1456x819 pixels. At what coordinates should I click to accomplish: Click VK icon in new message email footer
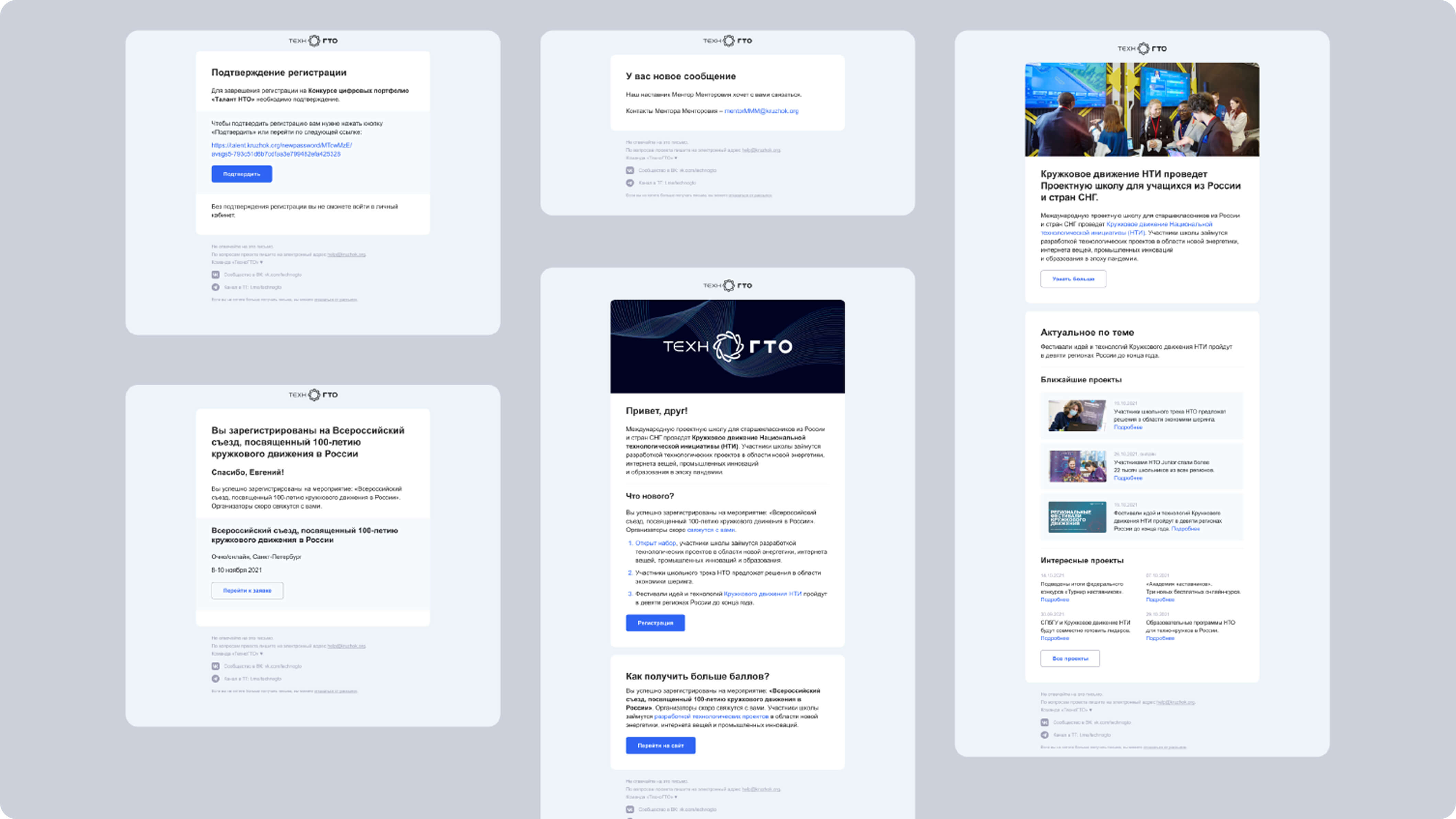pyautogui.click(x=630, y=170)
